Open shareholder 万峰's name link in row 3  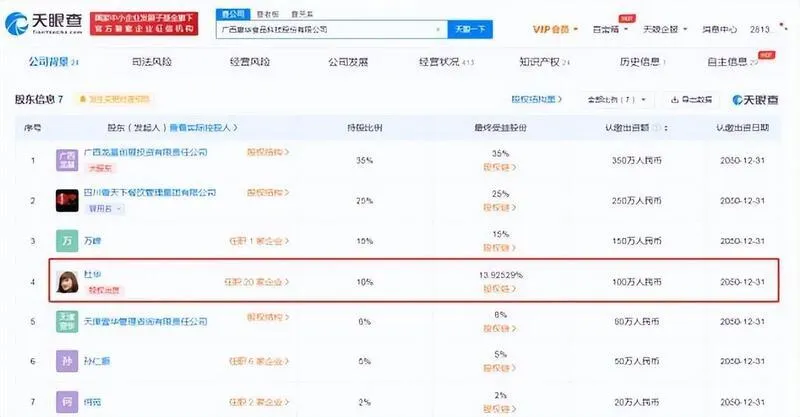coord(92,241)
